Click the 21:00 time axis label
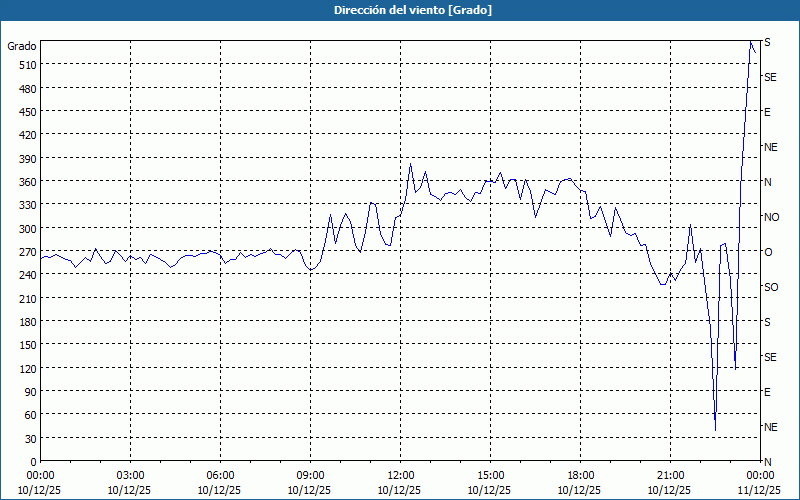 pos(670,476)
